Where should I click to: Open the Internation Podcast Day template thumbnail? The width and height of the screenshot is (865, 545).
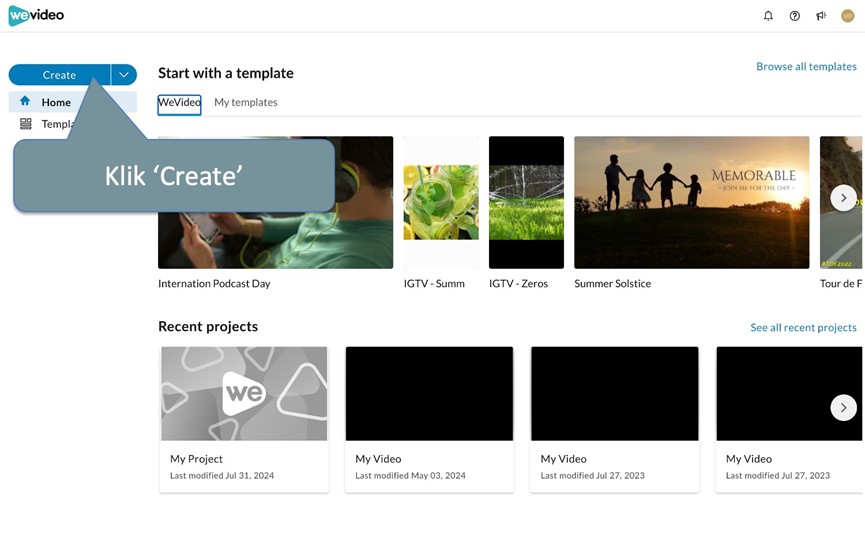(275, 202)
